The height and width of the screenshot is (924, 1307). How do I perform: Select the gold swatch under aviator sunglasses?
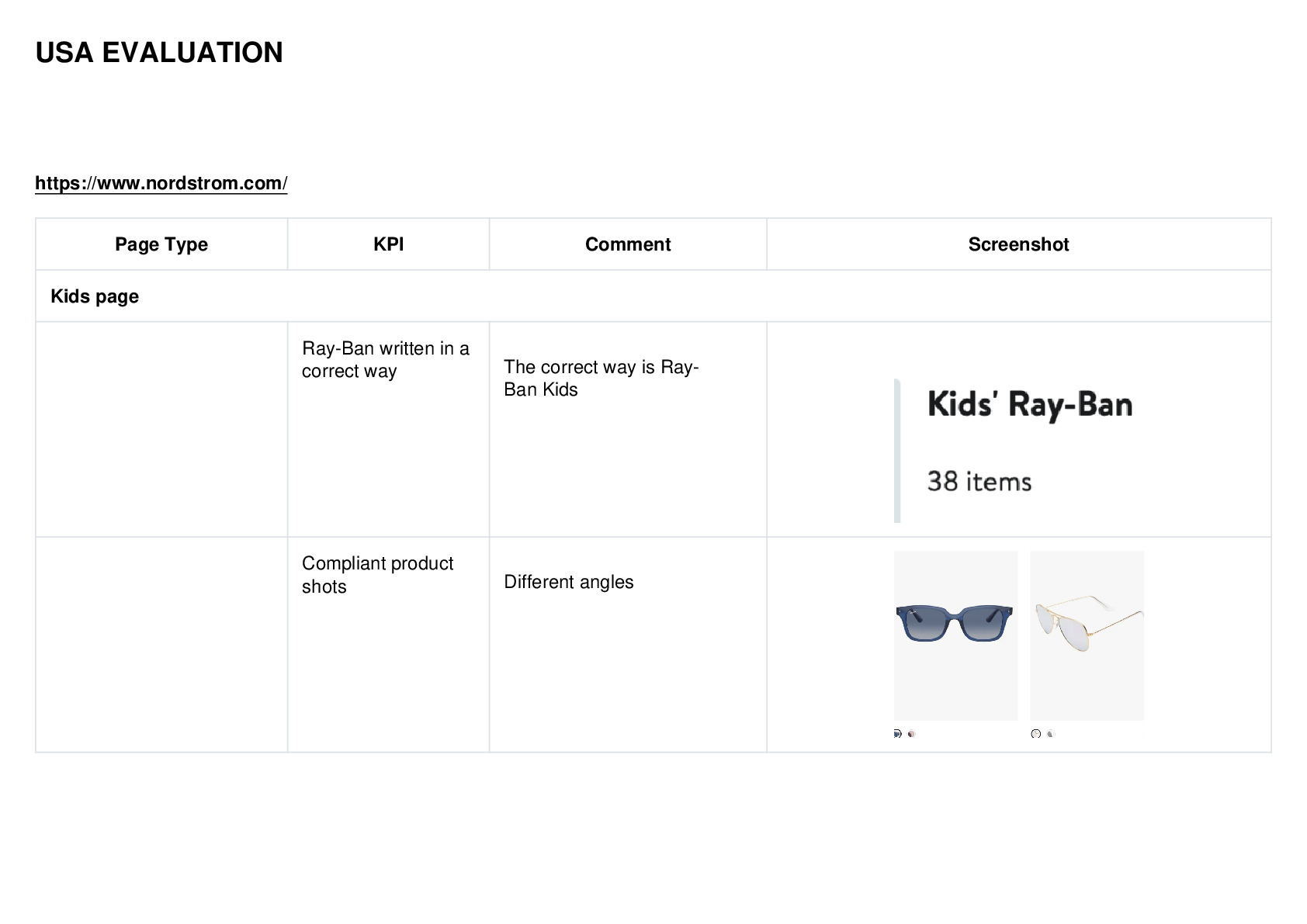1036,733
